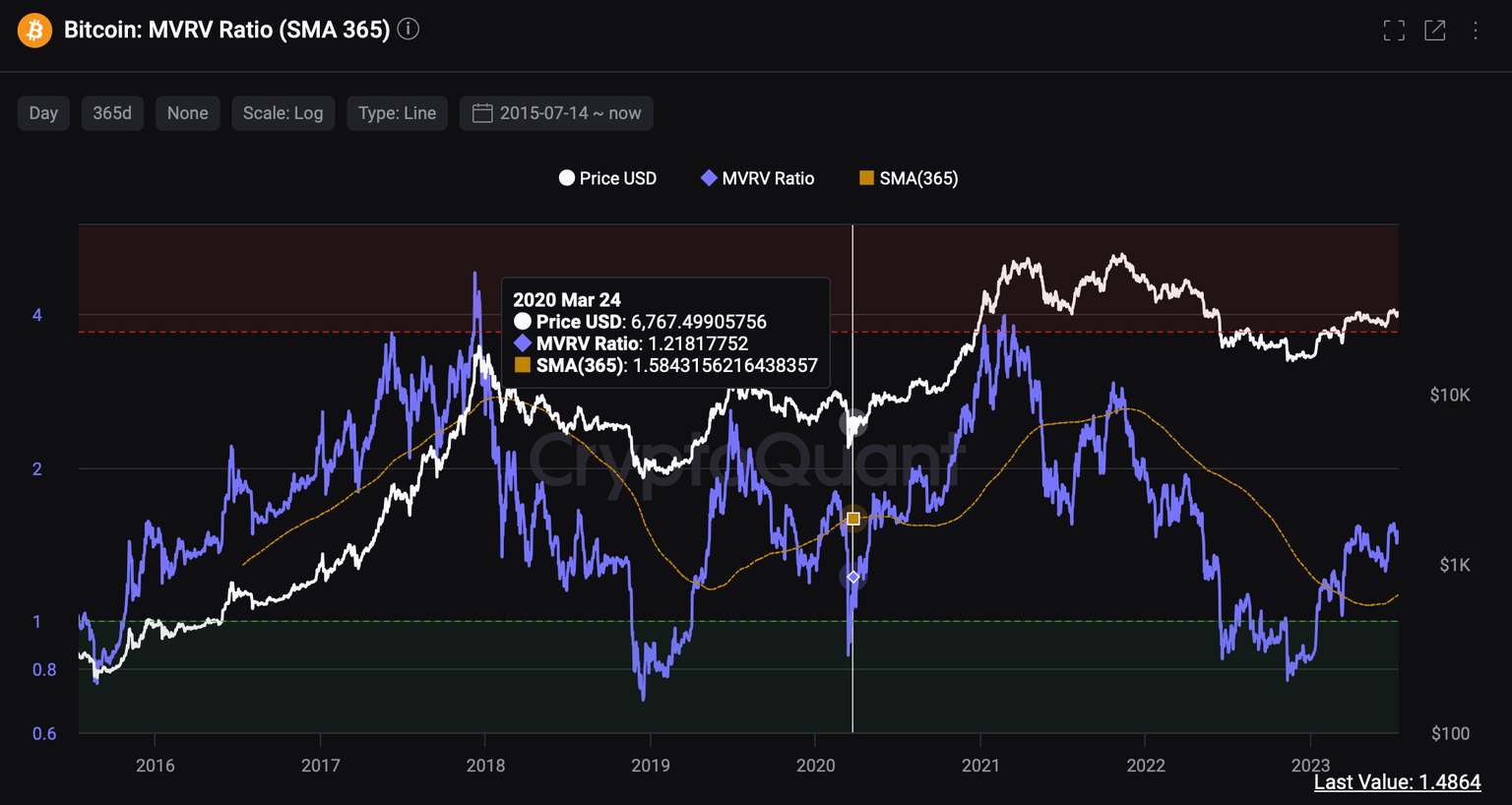The height and width of the screenshot is (805, 1512).
Task: Click the 2020 Mar 24 tooltip box
Action: [665, 333]
